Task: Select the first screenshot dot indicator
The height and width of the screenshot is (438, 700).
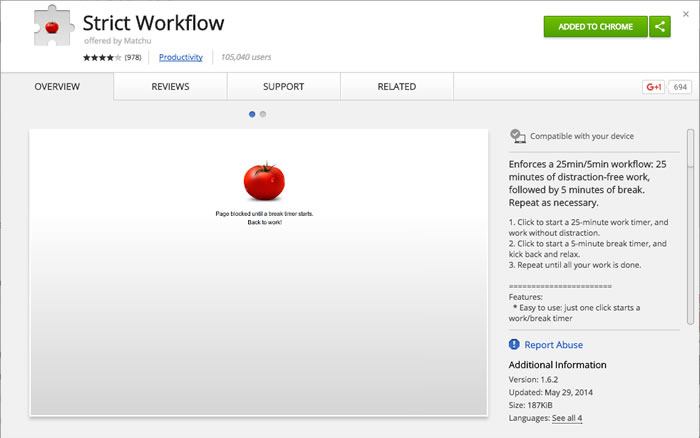Action: pos(252,114)
